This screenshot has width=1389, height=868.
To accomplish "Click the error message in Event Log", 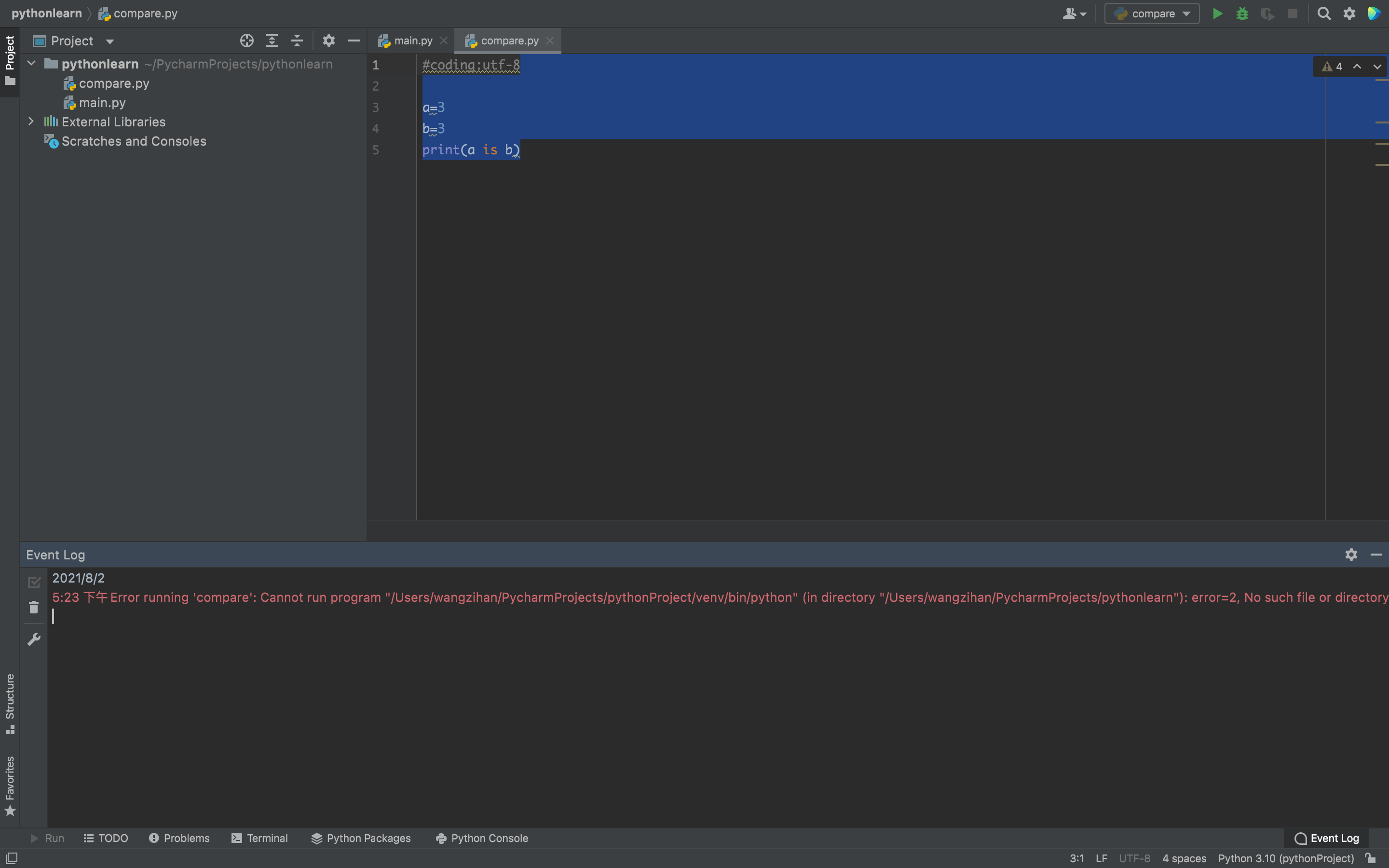I will click(x=721, y=597).
